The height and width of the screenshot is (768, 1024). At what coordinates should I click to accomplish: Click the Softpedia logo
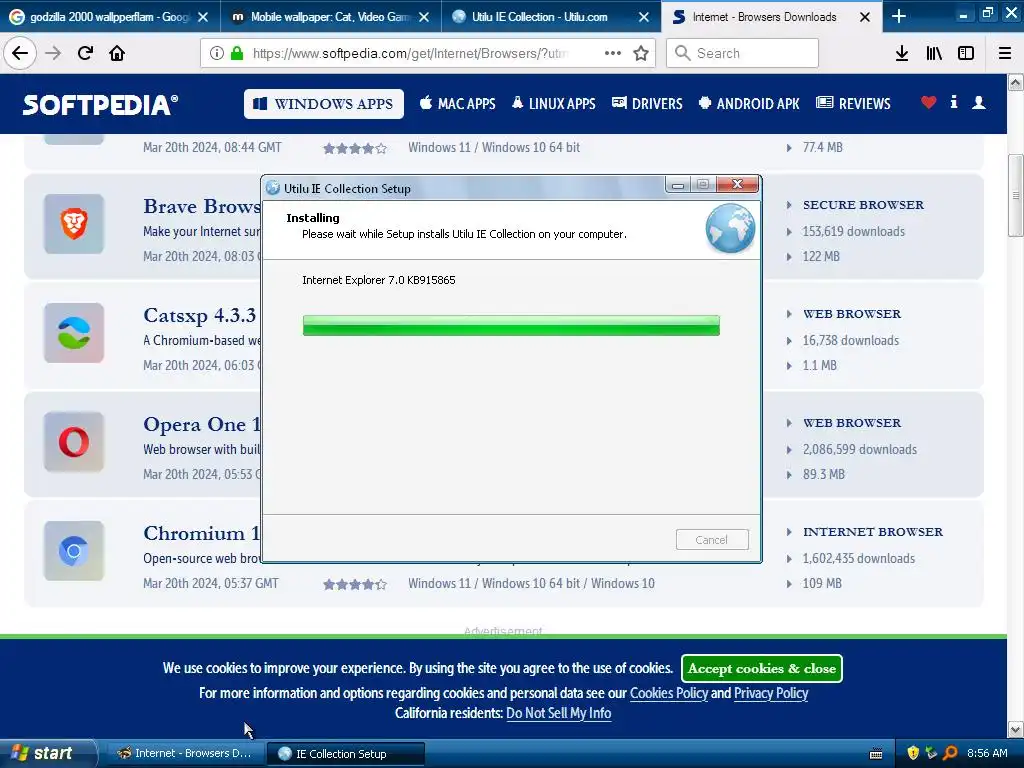(x=101, y=104)
